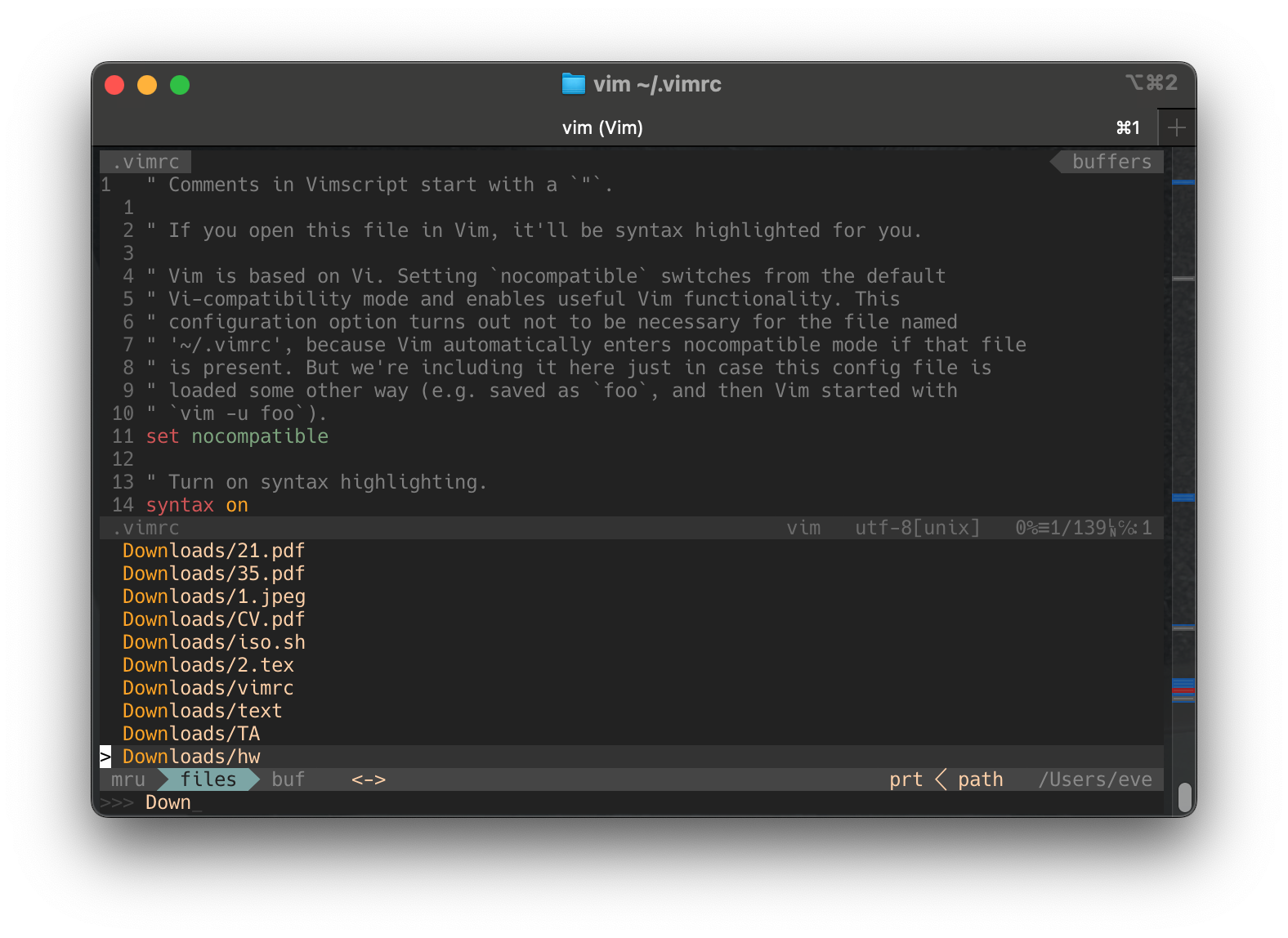Click the first comment line about Vimscript
The width and height of the screenshot is (1288, 938).
(380, 185)
